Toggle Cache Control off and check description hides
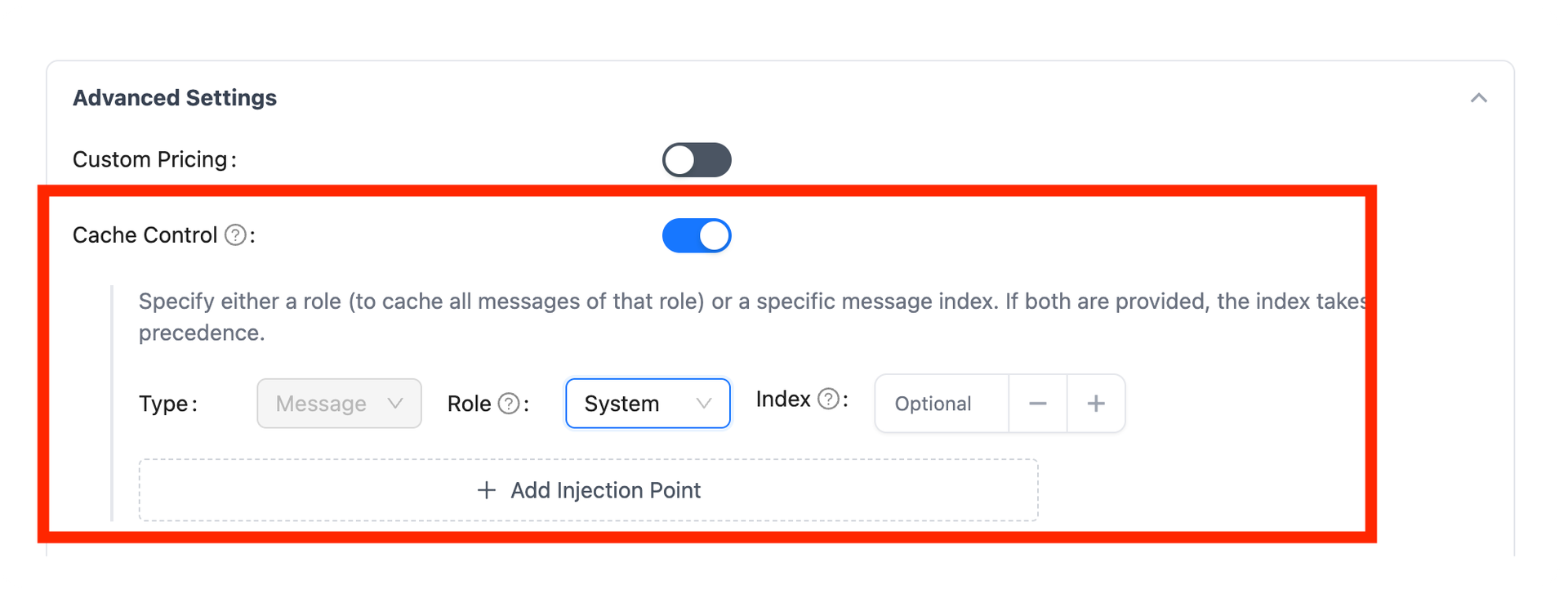The width and height of the screenshot is (1568, 594). pyautogui.click(x=697, y=235)
